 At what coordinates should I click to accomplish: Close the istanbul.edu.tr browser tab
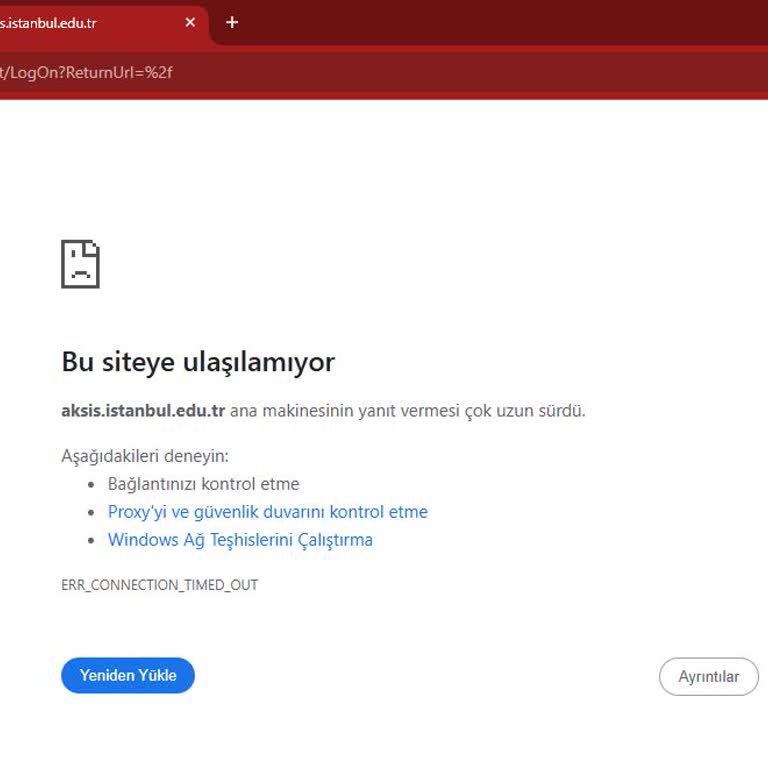coord(191,22)
